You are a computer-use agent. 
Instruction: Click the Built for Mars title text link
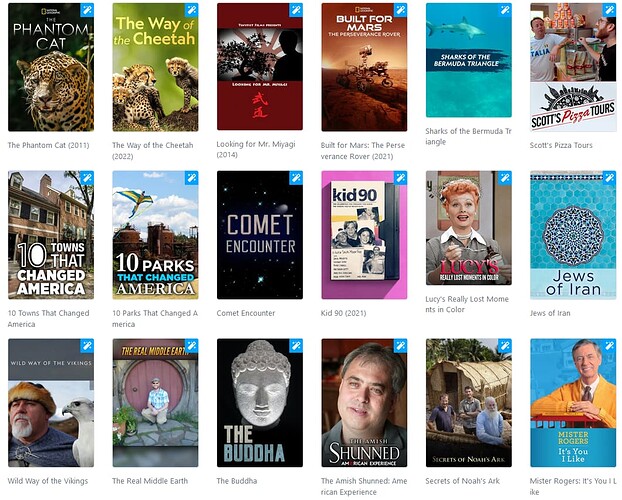[x=363, y=151]
